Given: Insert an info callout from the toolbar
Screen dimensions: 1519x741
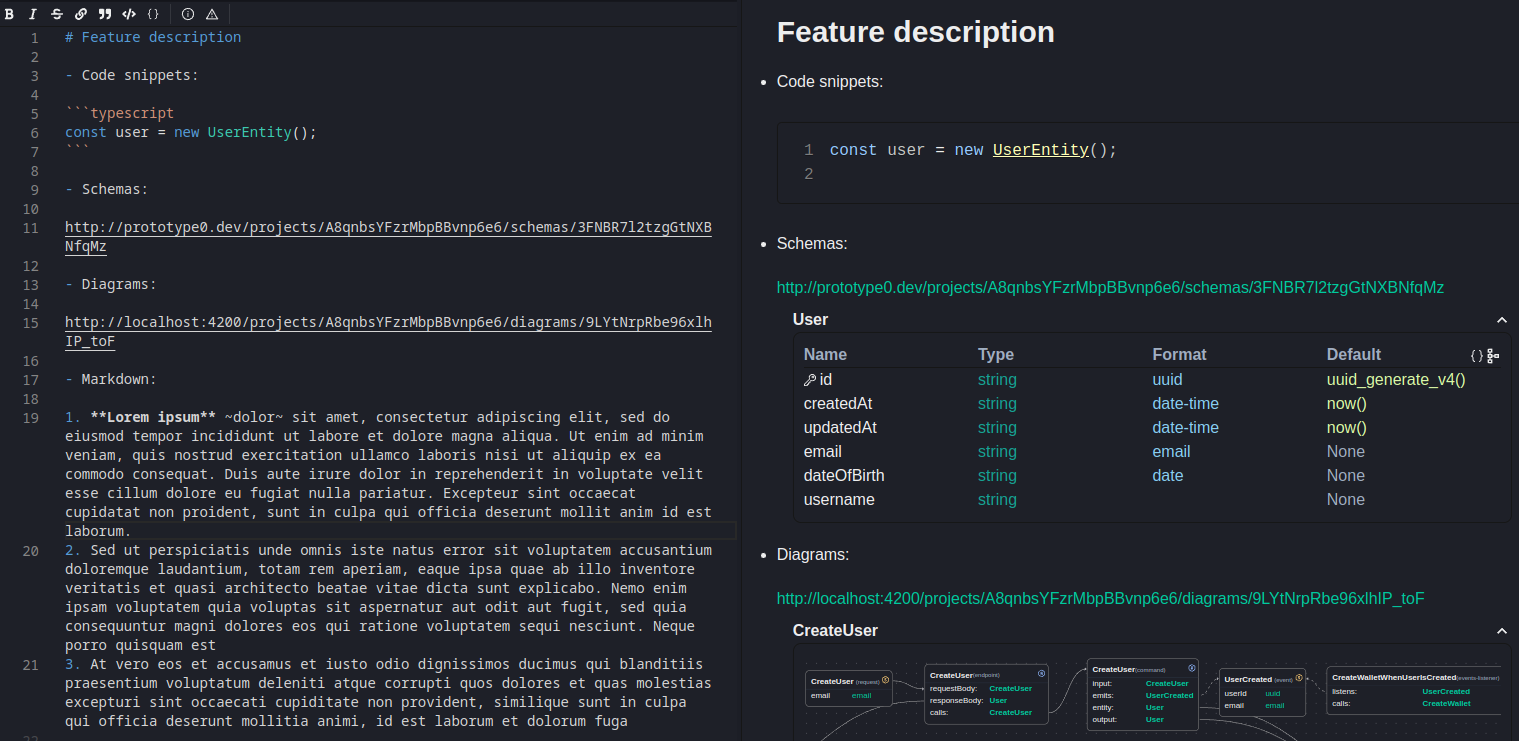Looking at the screenshot, I should 188,14.
